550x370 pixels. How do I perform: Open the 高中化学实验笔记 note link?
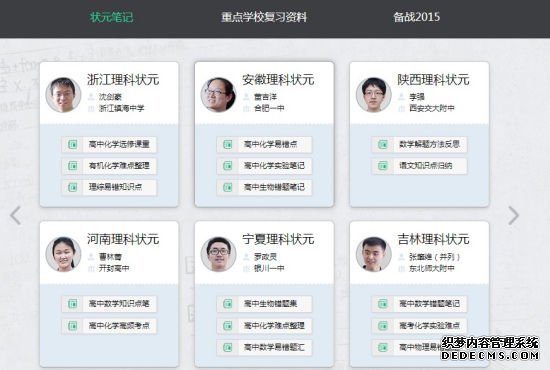274,166
